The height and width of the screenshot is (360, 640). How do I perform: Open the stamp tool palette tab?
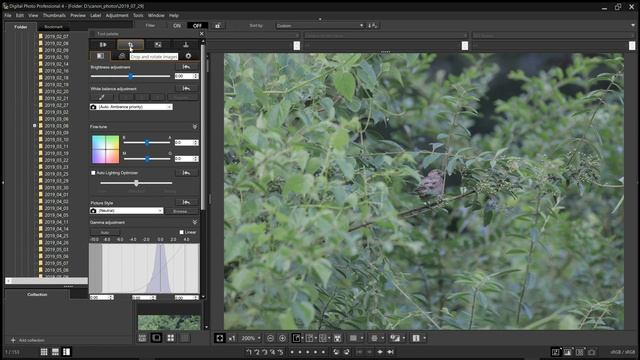[186, 44]
